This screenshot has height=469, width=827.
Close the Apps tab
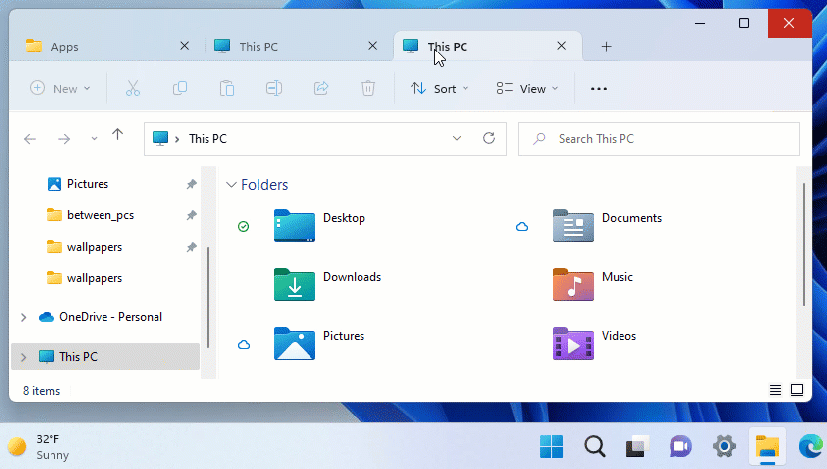tap(183, 46)
